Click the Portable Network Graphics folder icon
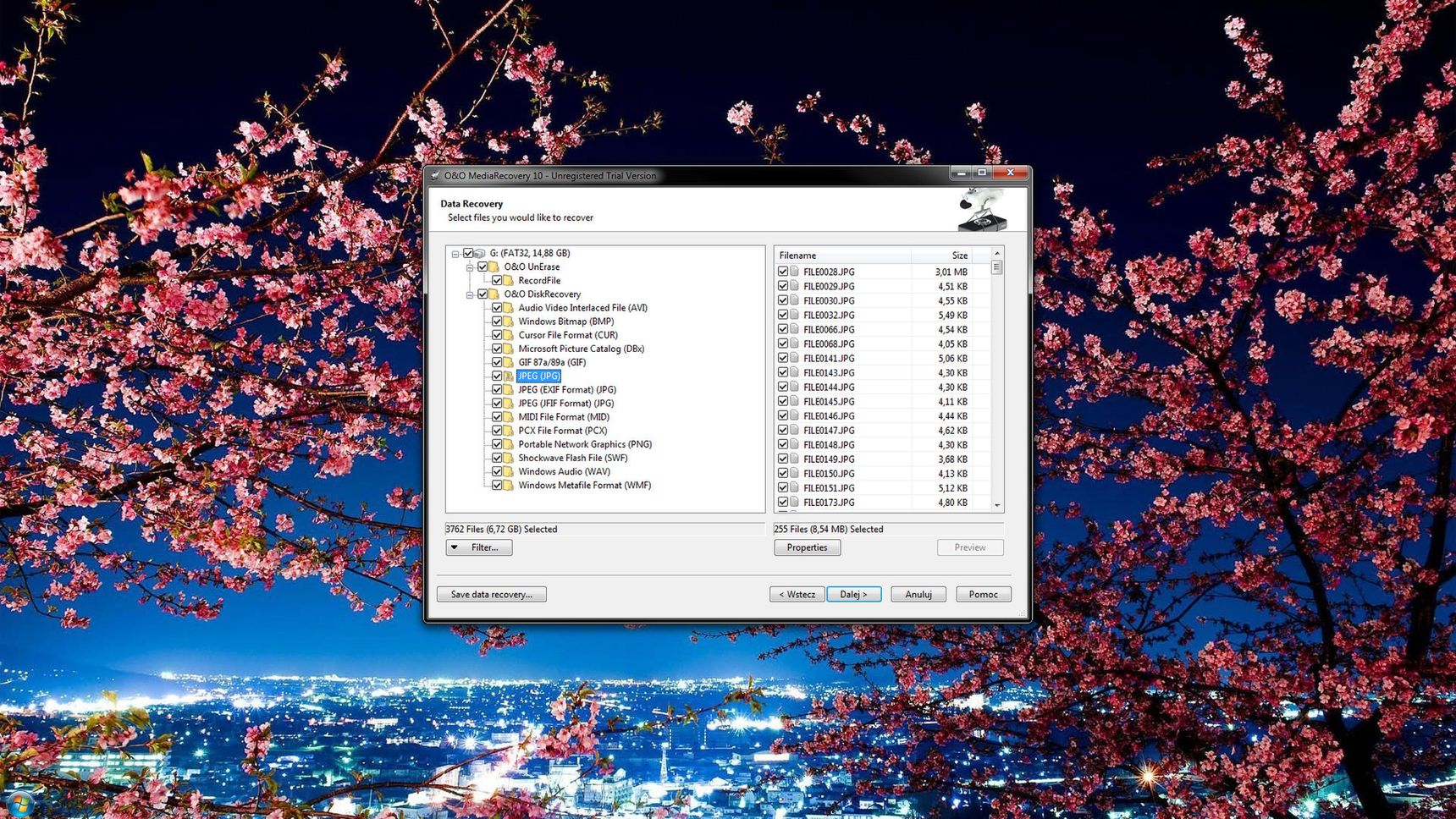The height and width of the screenshot is (819, 1456). [509, 444]
